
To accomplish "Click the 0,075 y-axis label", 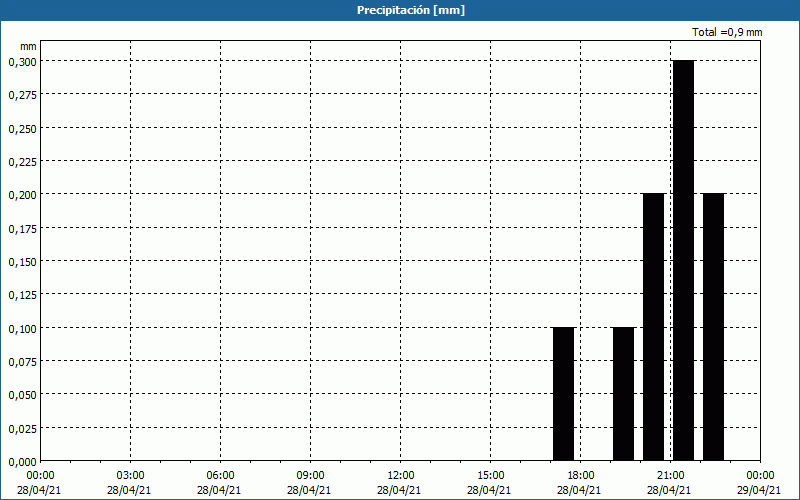I will click(x=22, y=362).
